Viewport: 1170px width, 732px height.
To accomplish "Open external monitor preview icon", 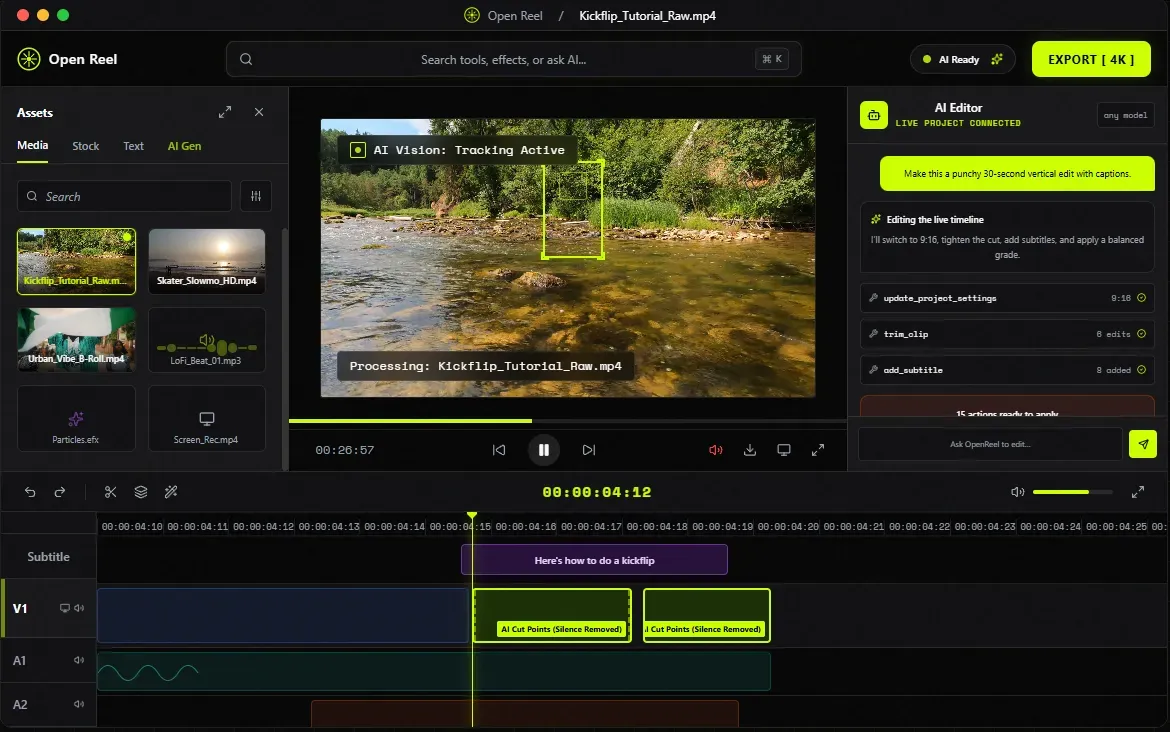I will (x=783, y=450).
